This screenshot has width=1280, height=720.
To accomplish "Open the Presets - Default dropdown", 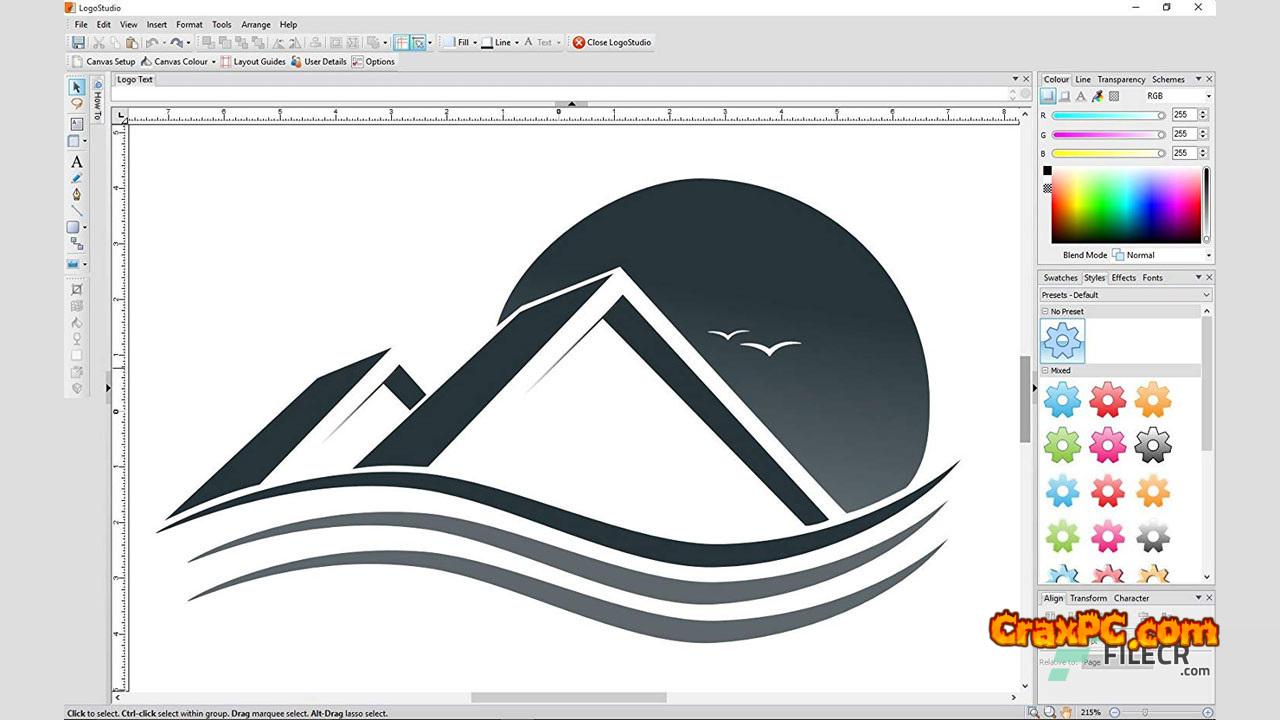I will pos(1125,295).
